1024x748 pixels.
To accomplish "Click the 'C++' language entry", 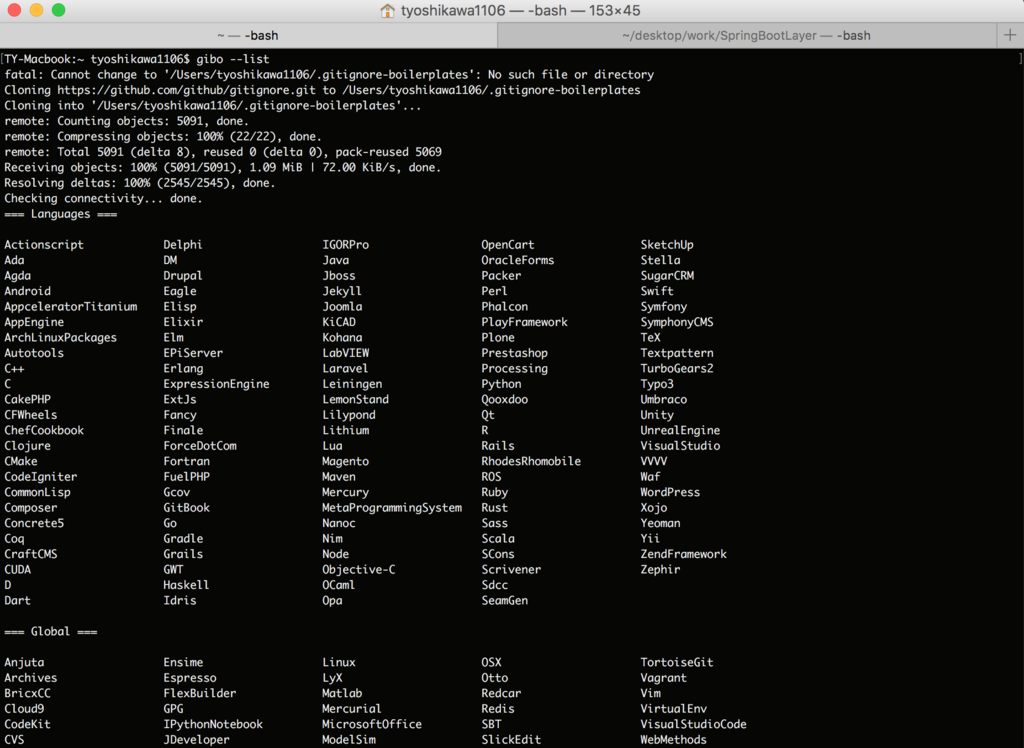I will click(x=14, y=368).
